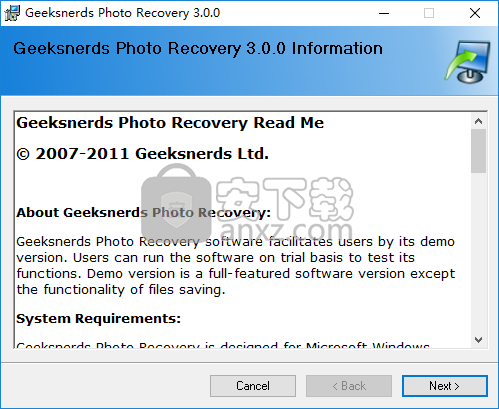Click the scroll down arrow of Read Me
The image size is (499, 409).
(x=478, y=340)
